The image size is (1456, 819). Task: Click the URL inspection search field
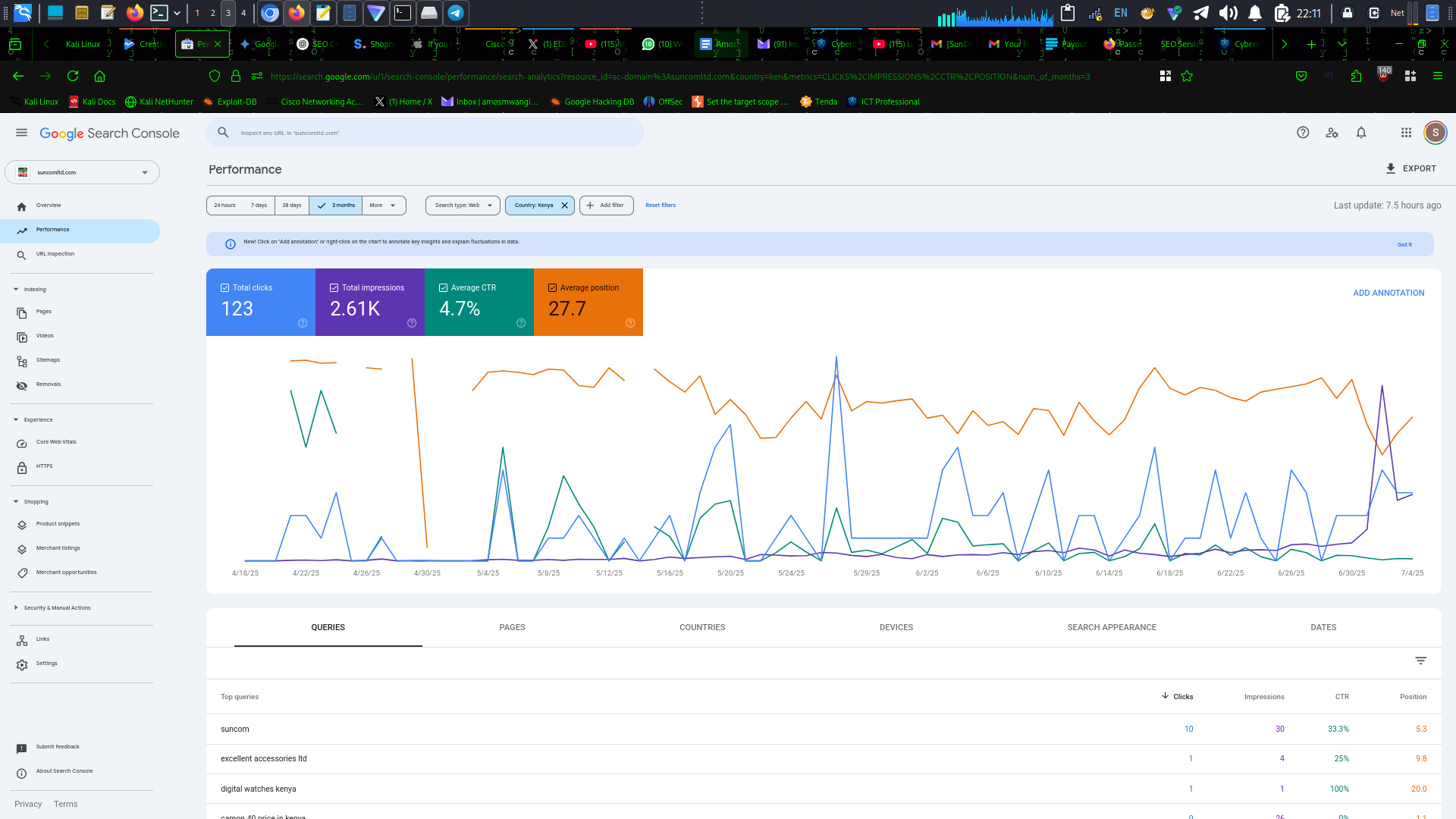(x=425, y=133)
